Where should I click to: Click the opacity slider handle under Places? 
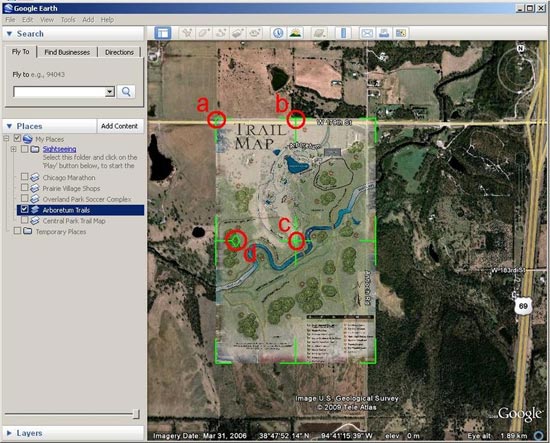pyautogui.click(x=136, y=414)
